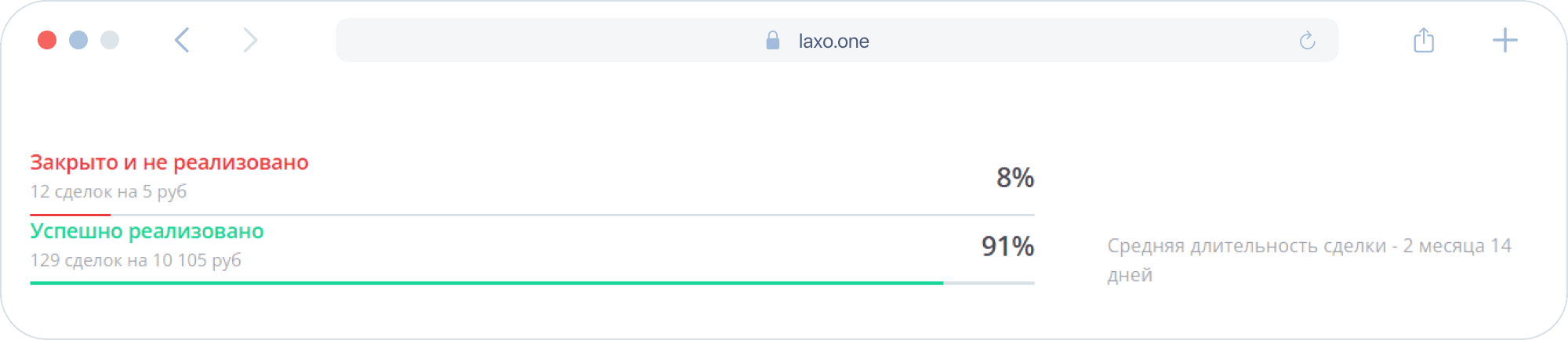
Task: Click the browser forward arrow
Action: click(250, 40)
